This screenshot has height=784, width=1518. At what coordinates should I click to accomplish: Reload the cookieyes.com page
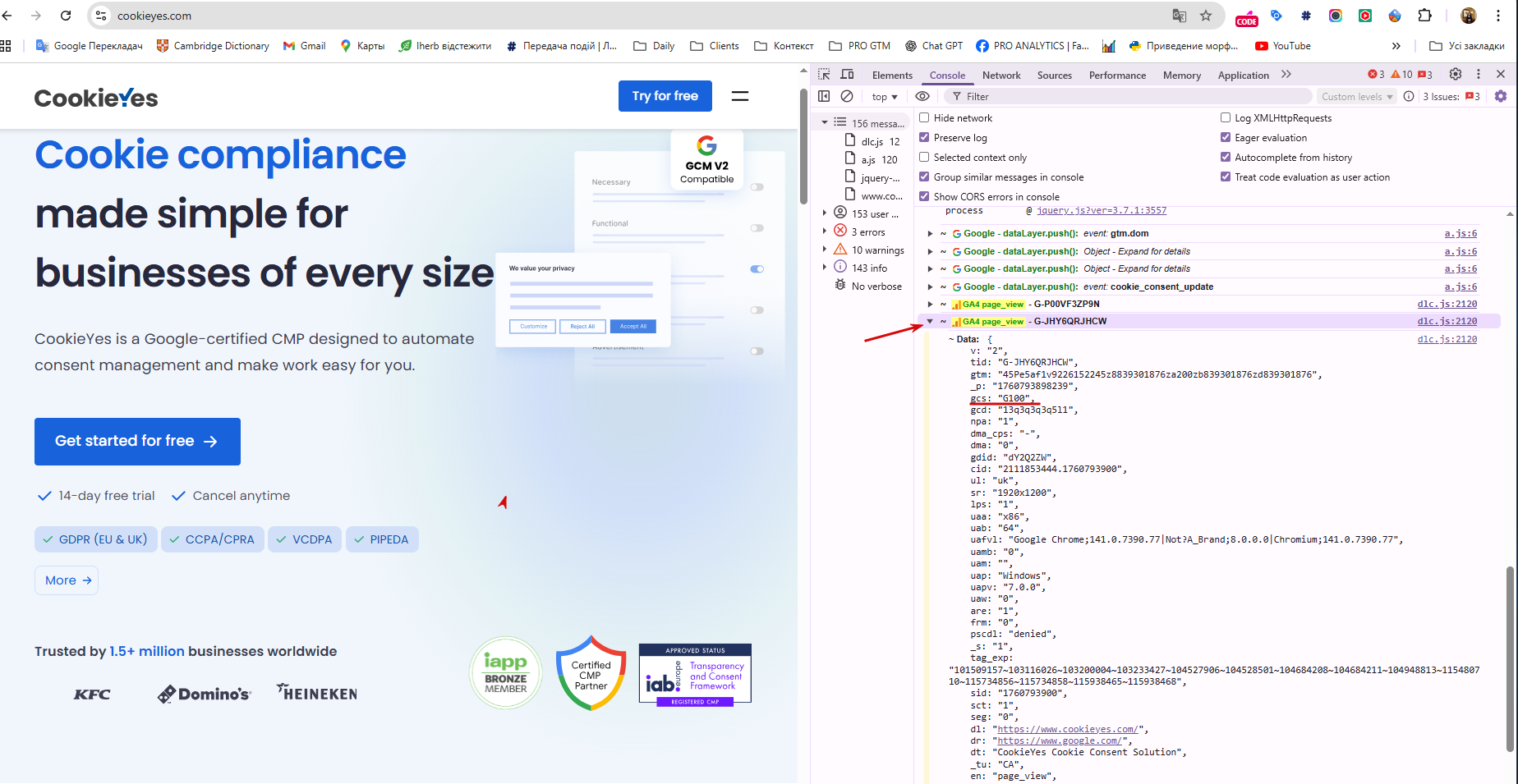click(x=66, y=16)
